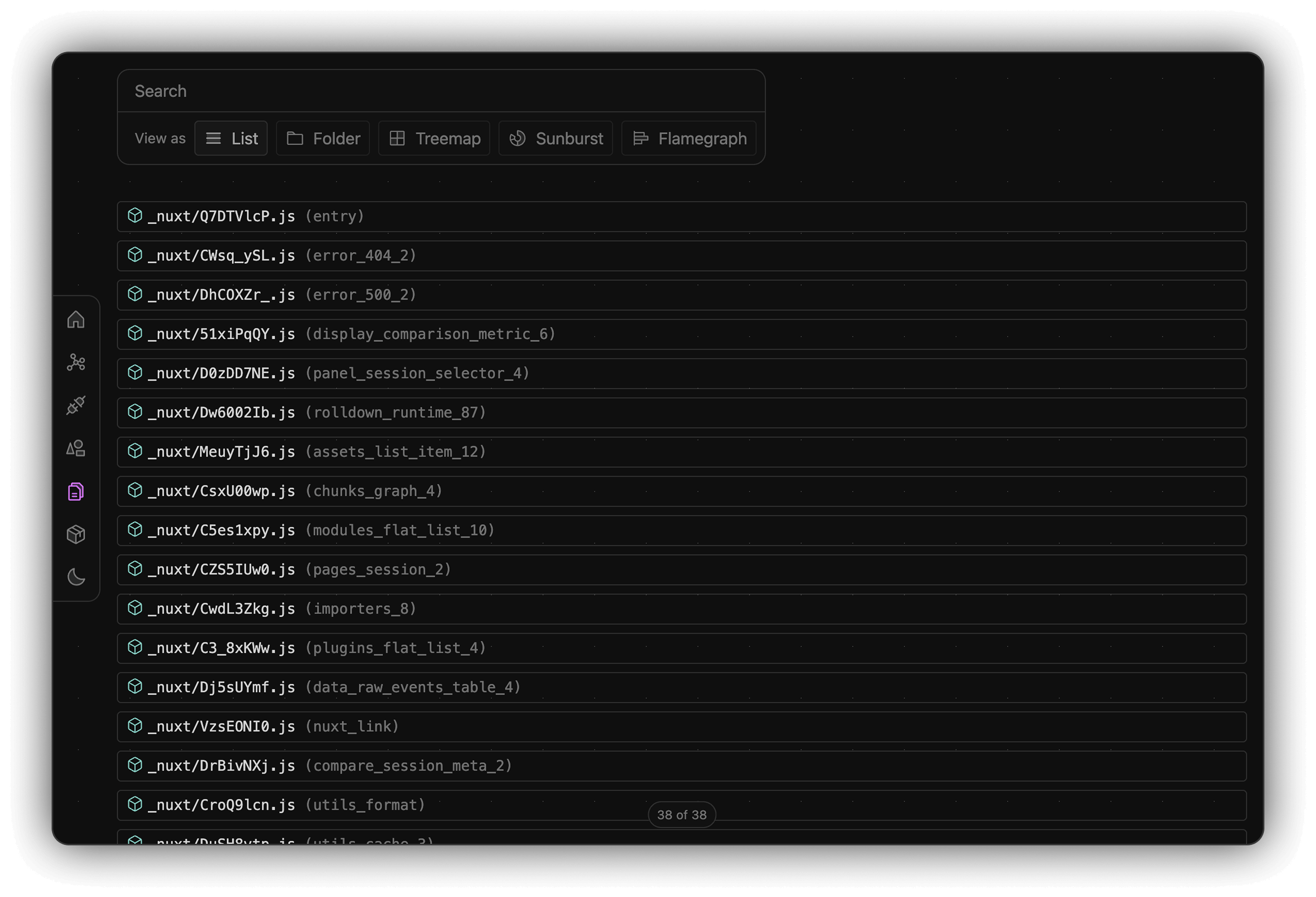Switch view to Flamegraph
Screen dimensions: 1316x897
pyautogui.click(x=689, y=139)
